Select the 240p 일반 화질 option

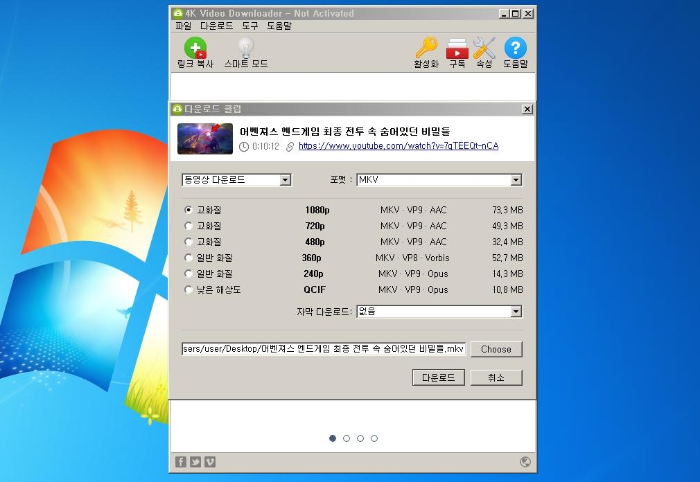coord(188,274)
